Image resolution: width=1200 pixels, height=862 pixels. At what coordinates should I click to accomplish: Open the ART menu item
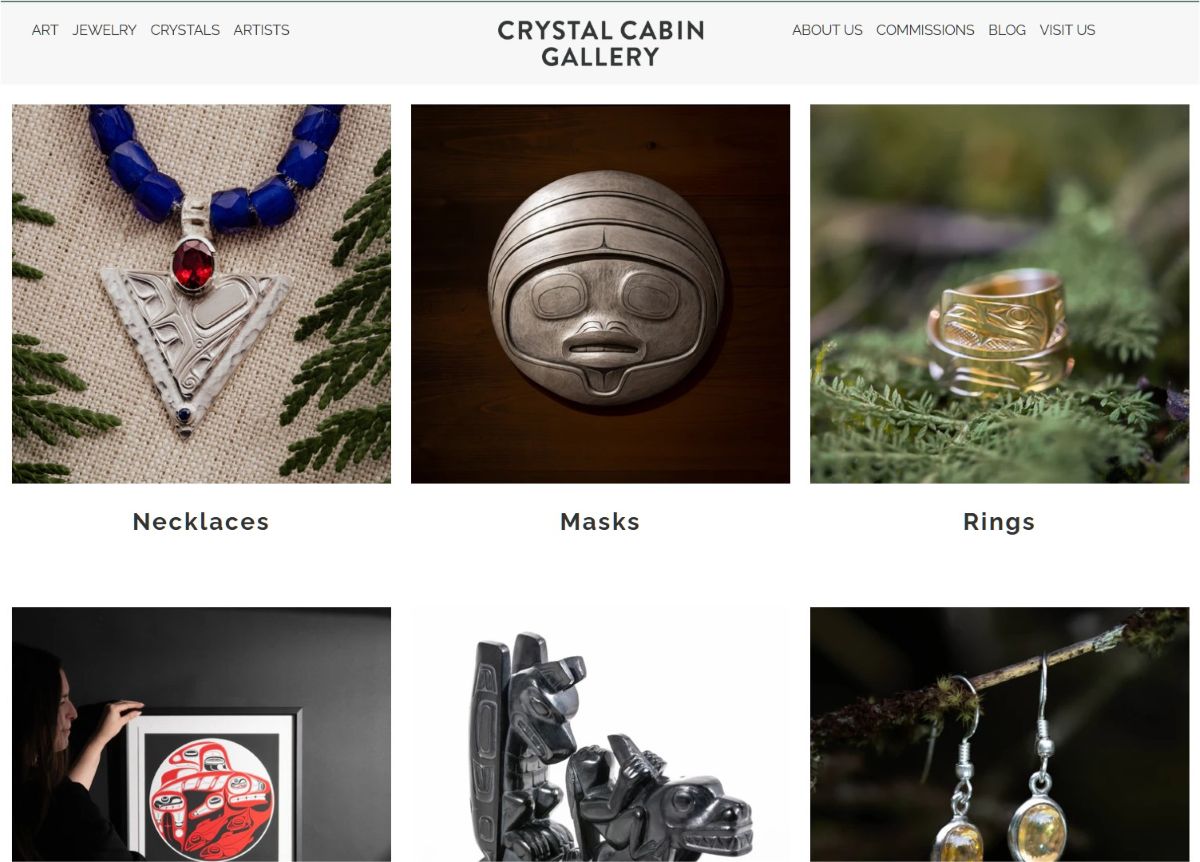(45, 30)
